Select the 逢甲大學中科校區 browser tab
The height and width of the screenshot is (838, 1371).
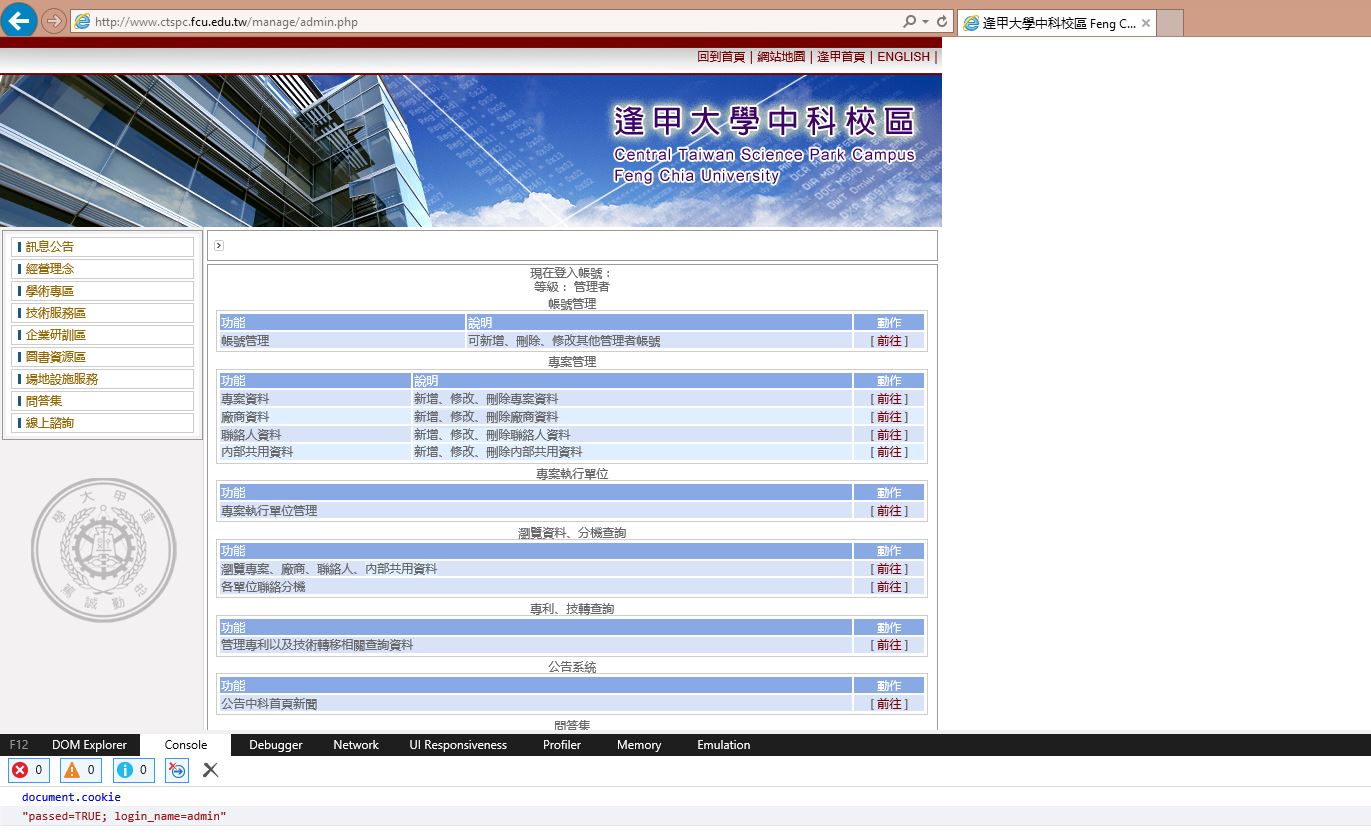1057,23
